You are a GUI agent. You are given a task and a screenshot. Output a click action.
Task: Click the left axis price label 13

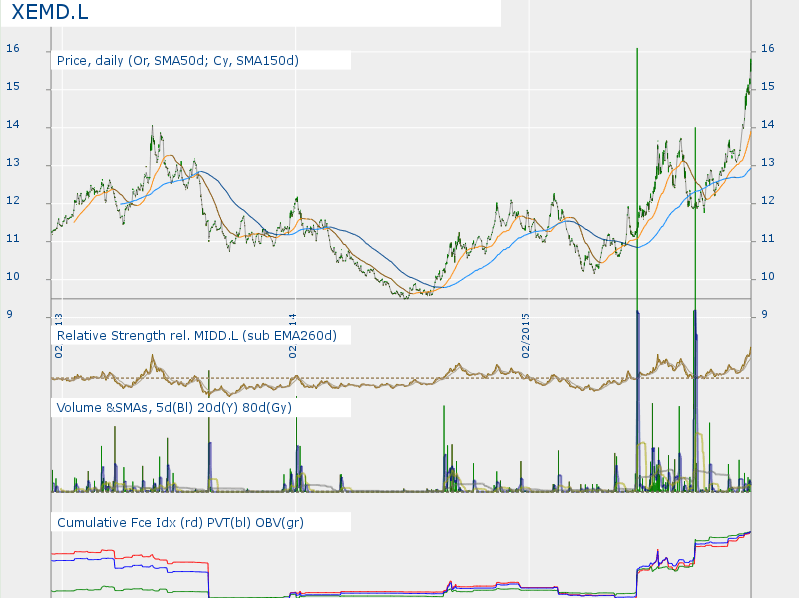click(13, 162)
